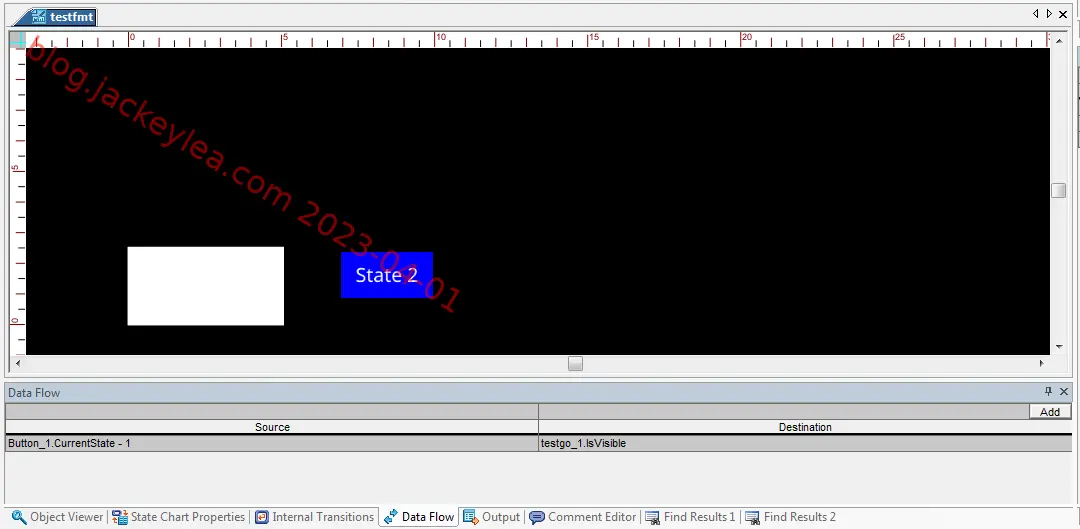Open the Comment Editor tab
1080x529 pixels.
tap(583, 517)
